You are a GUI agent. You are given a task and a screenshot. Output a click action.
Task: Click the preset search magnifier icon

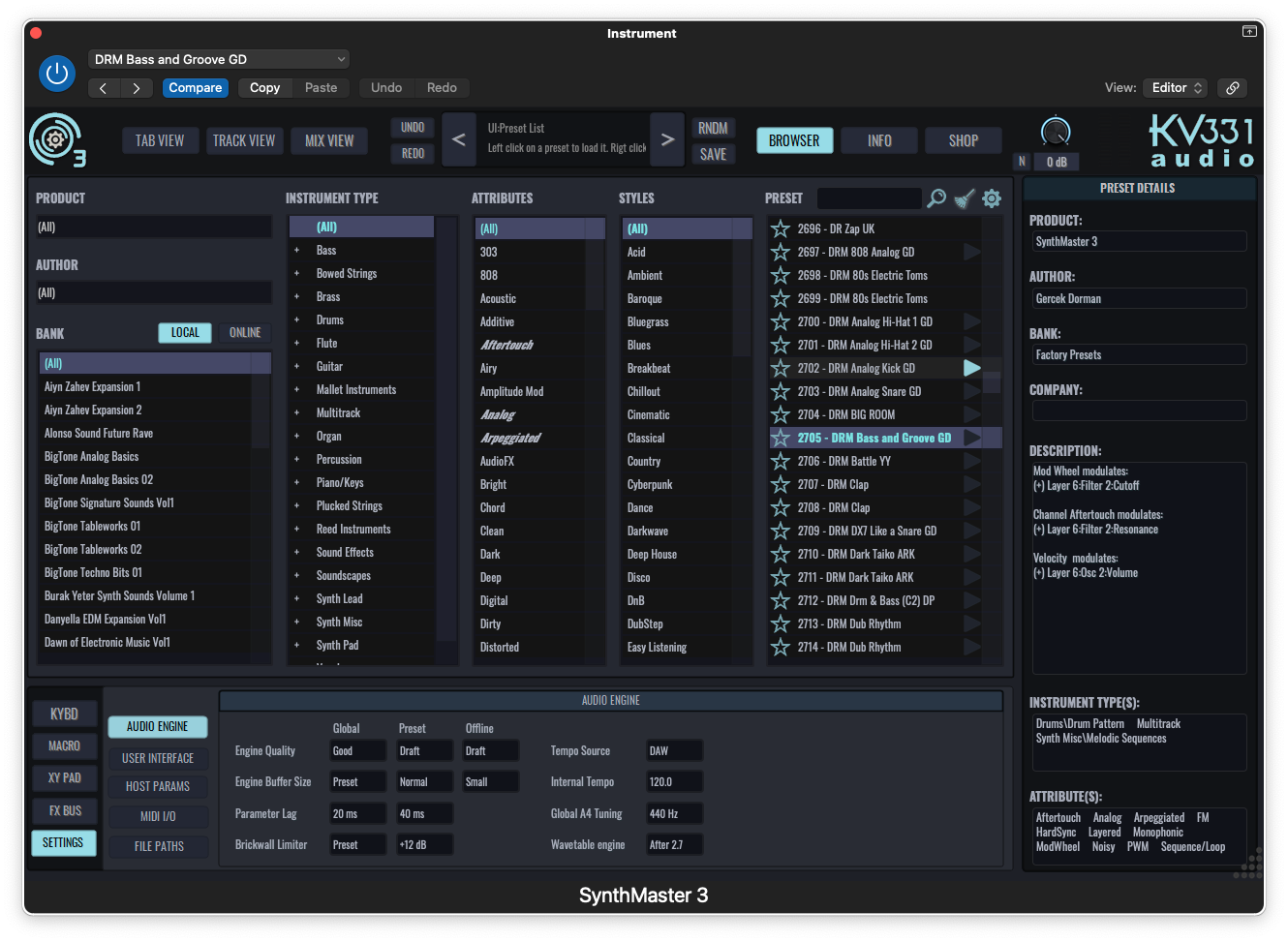936,198
